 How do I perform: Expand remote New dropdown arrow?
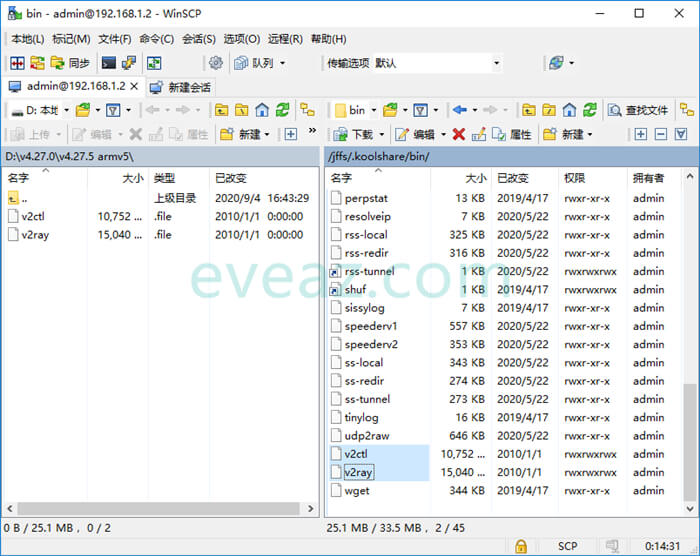[590, 134]
